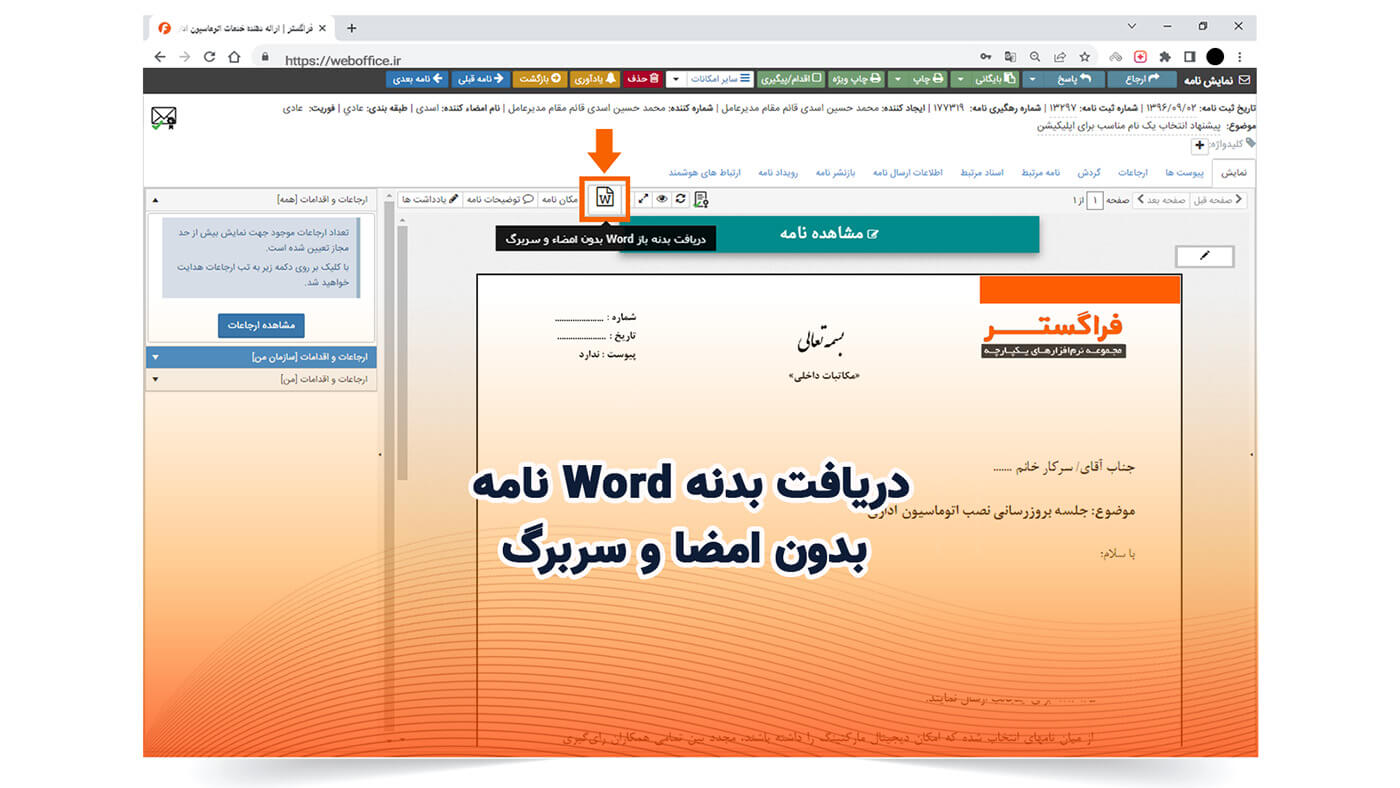
Task: Open the اطلاعات ارسال نامه tab
Action: (908, 173)
